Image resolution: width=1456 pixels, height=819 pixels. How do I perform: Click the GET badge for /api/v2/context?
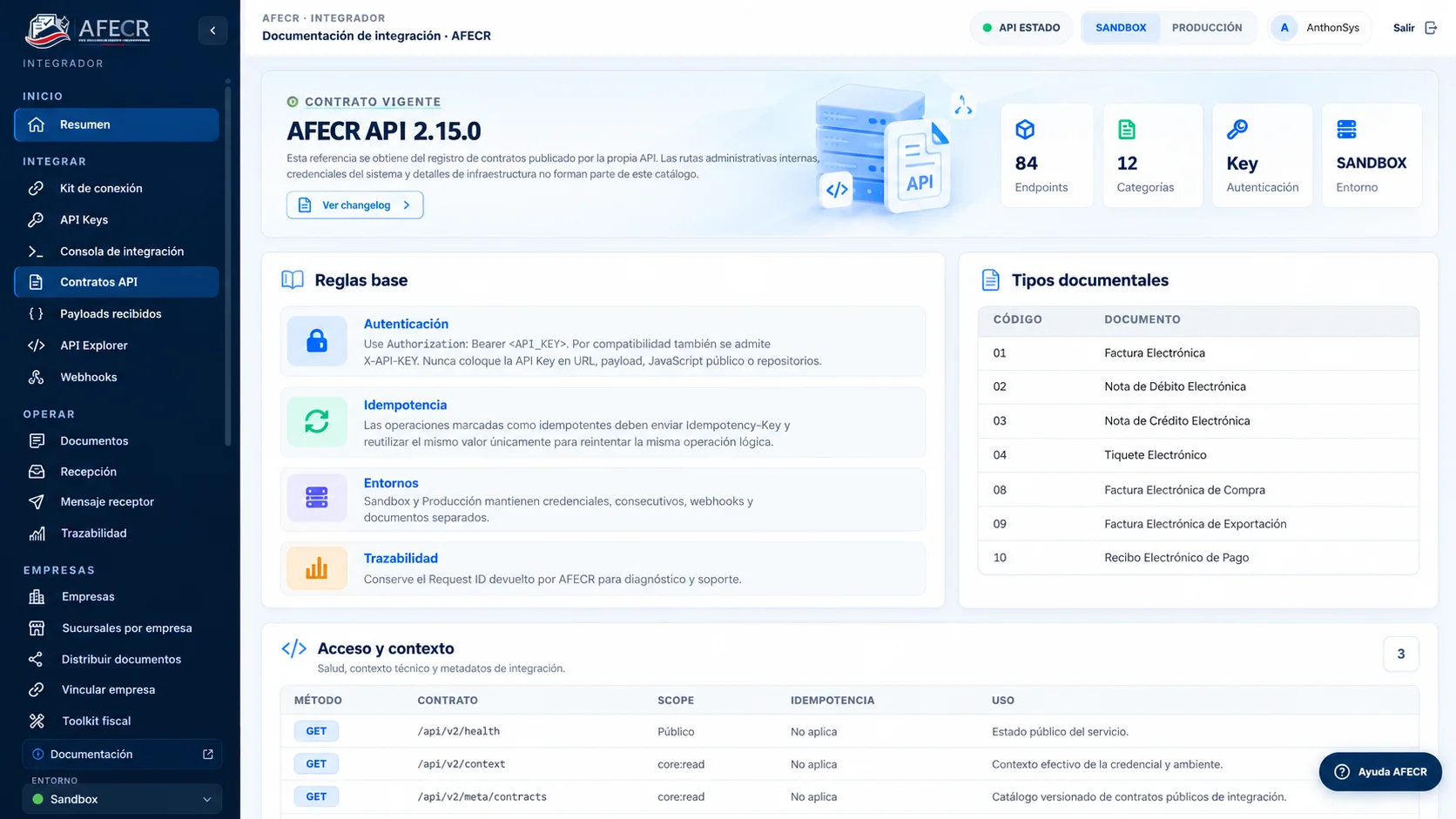tap(316, 764)
